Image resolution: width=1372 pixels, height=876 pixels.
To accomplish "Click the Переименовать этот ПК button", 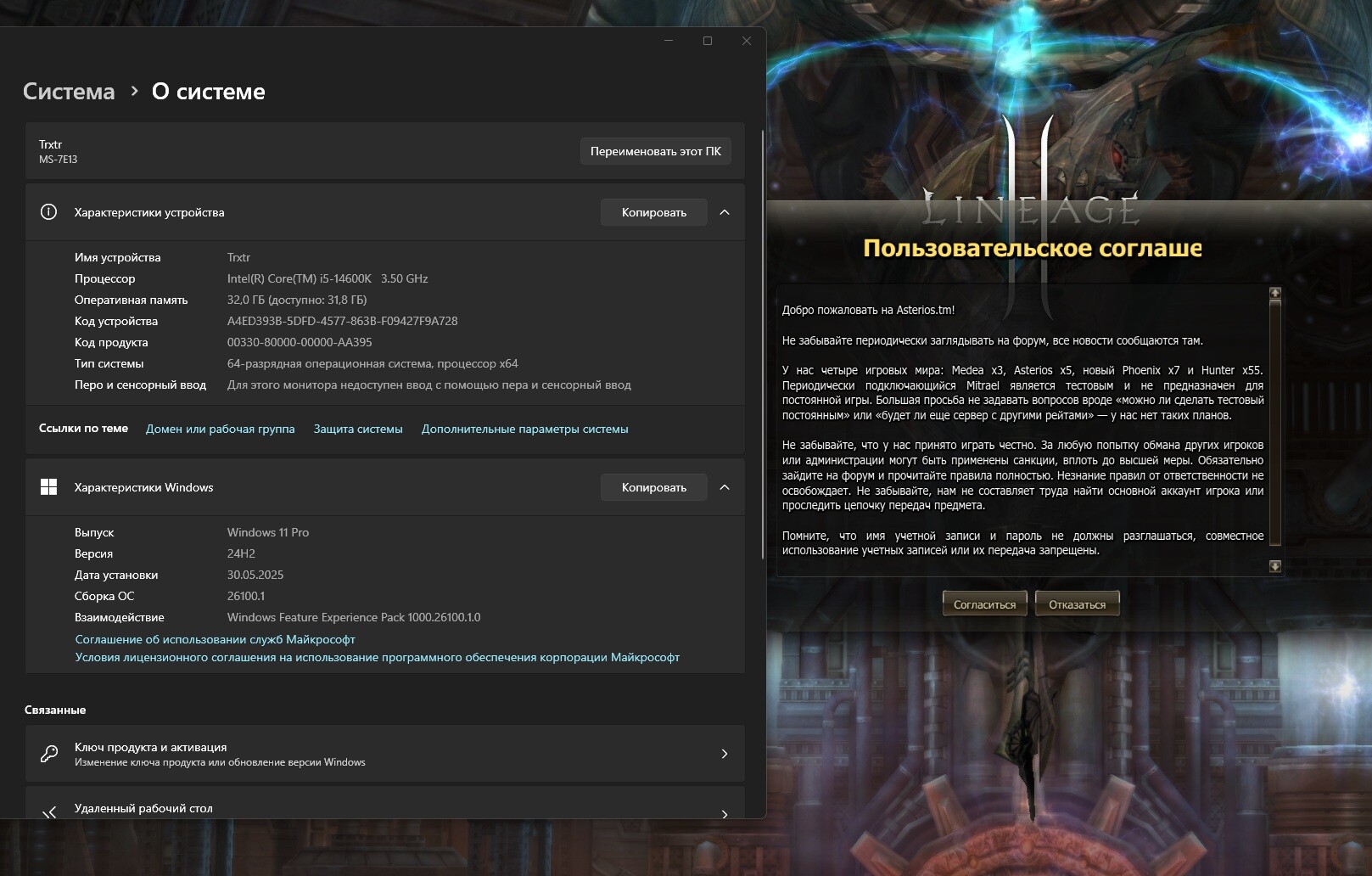I will (656, 151).
